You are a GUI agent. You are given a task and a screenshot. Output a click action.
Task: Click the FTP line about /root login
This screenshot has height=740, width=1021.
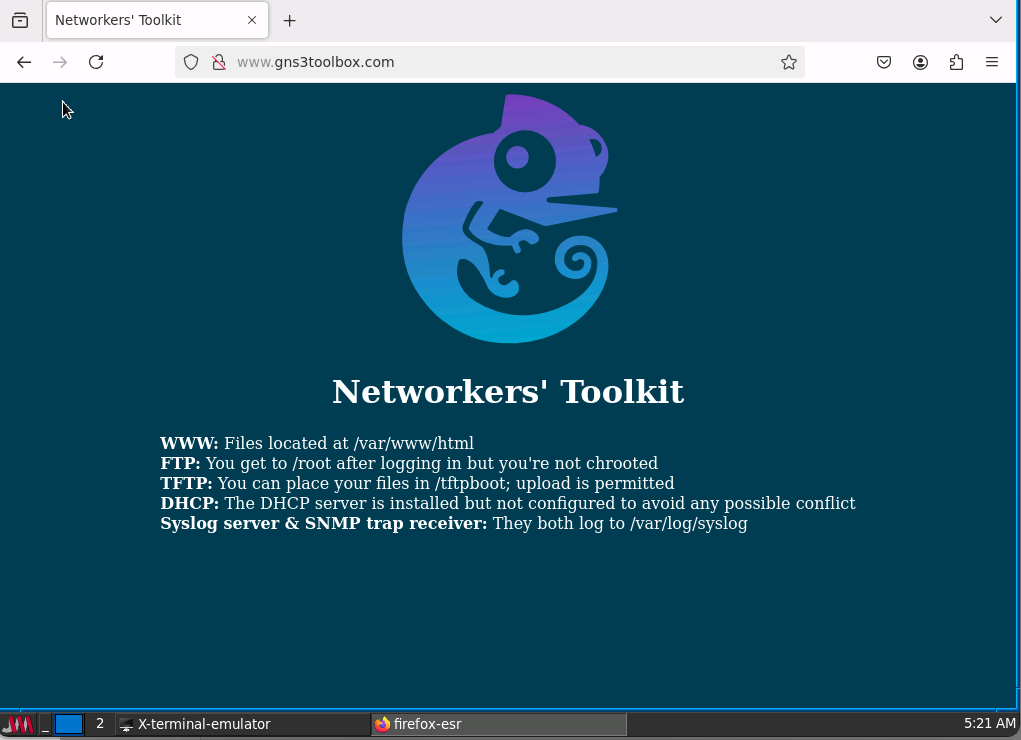pyautogui.click(x=409, y=463)
